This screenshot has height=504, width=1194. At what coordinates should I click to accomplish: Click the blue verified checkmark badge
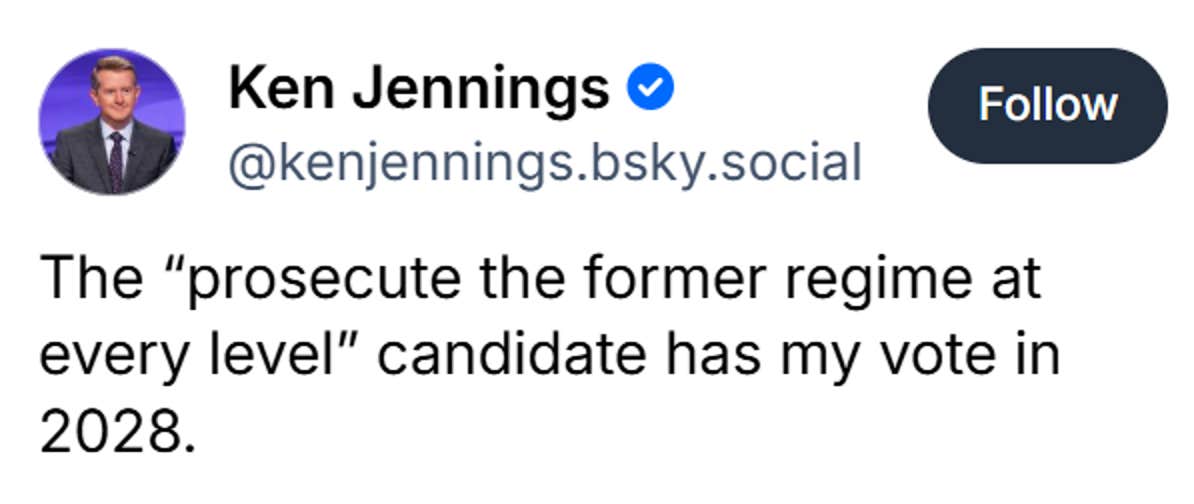point(650,90)
